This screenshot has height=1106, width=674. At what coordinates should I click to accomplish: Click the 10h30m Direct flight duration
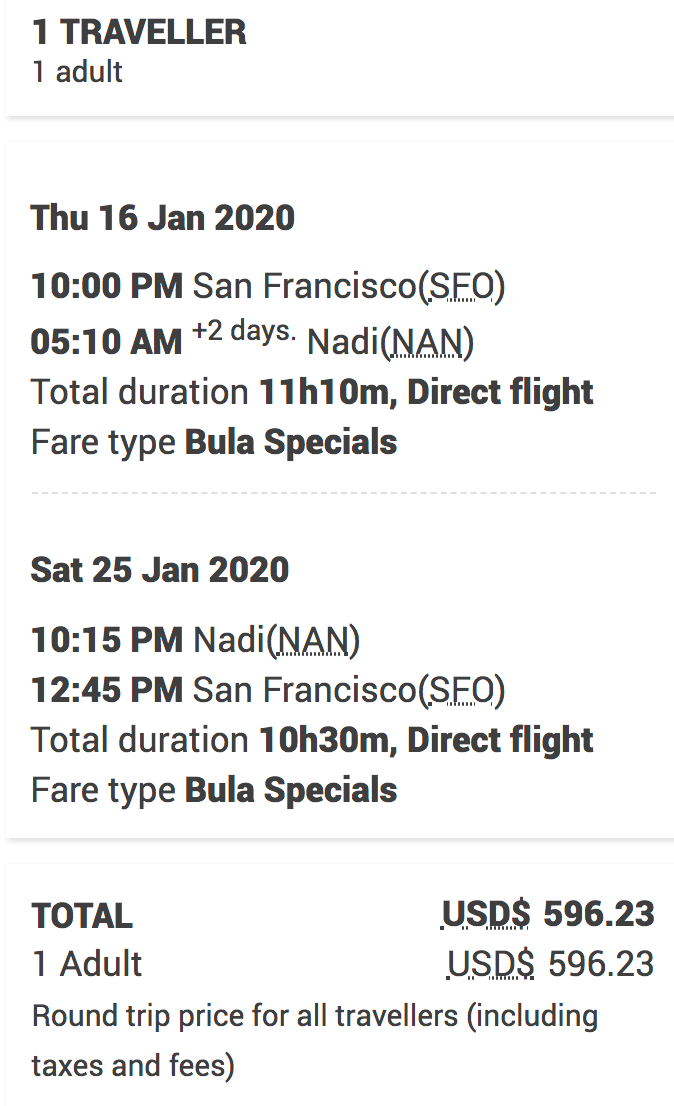[x=426, y=740]
